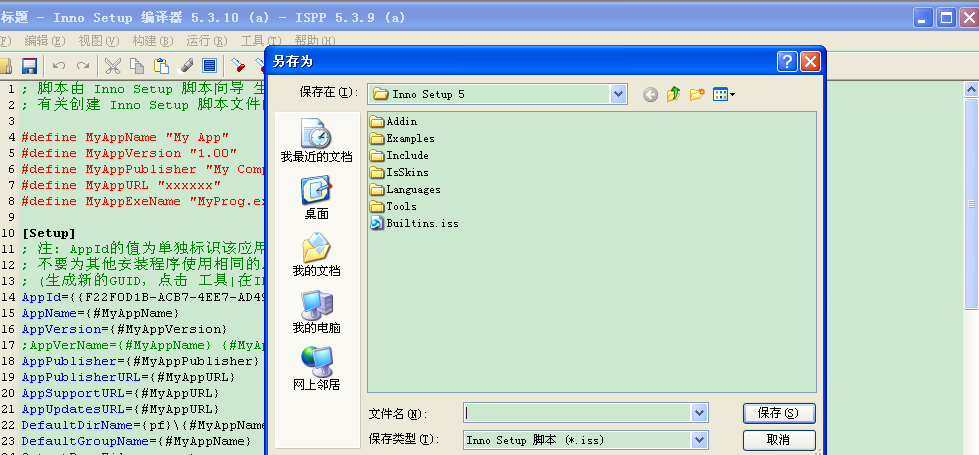Screen dimensions: 979x455
Task: Click the #define MyAppURL line in the editor
Action: tap(121, 185)
